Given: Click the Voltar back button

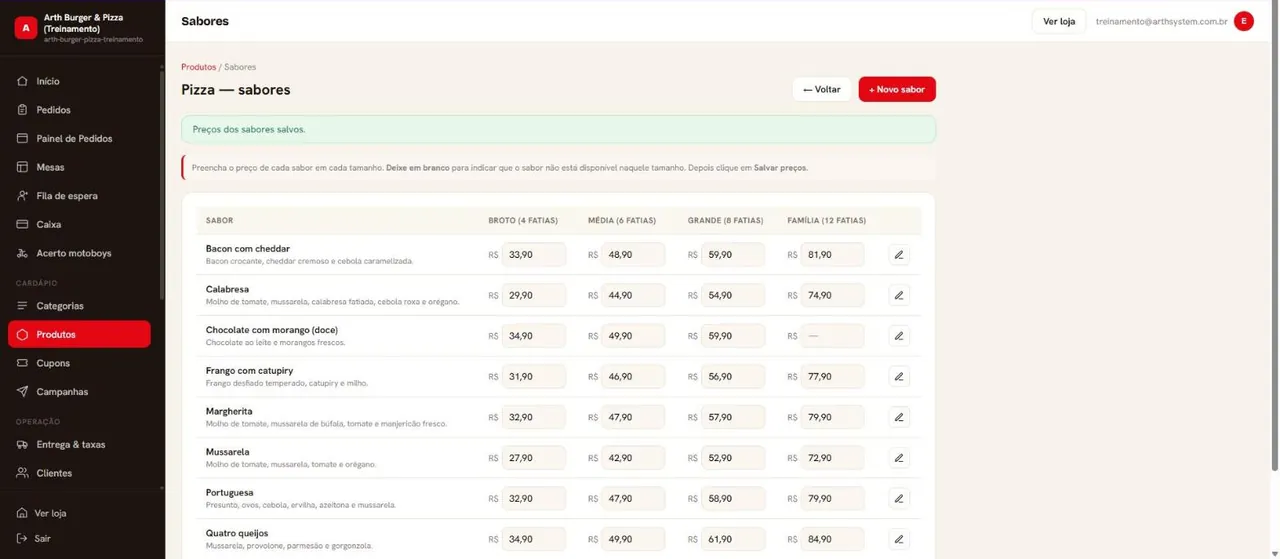Looking at the screenshot, I should (822, 89).
